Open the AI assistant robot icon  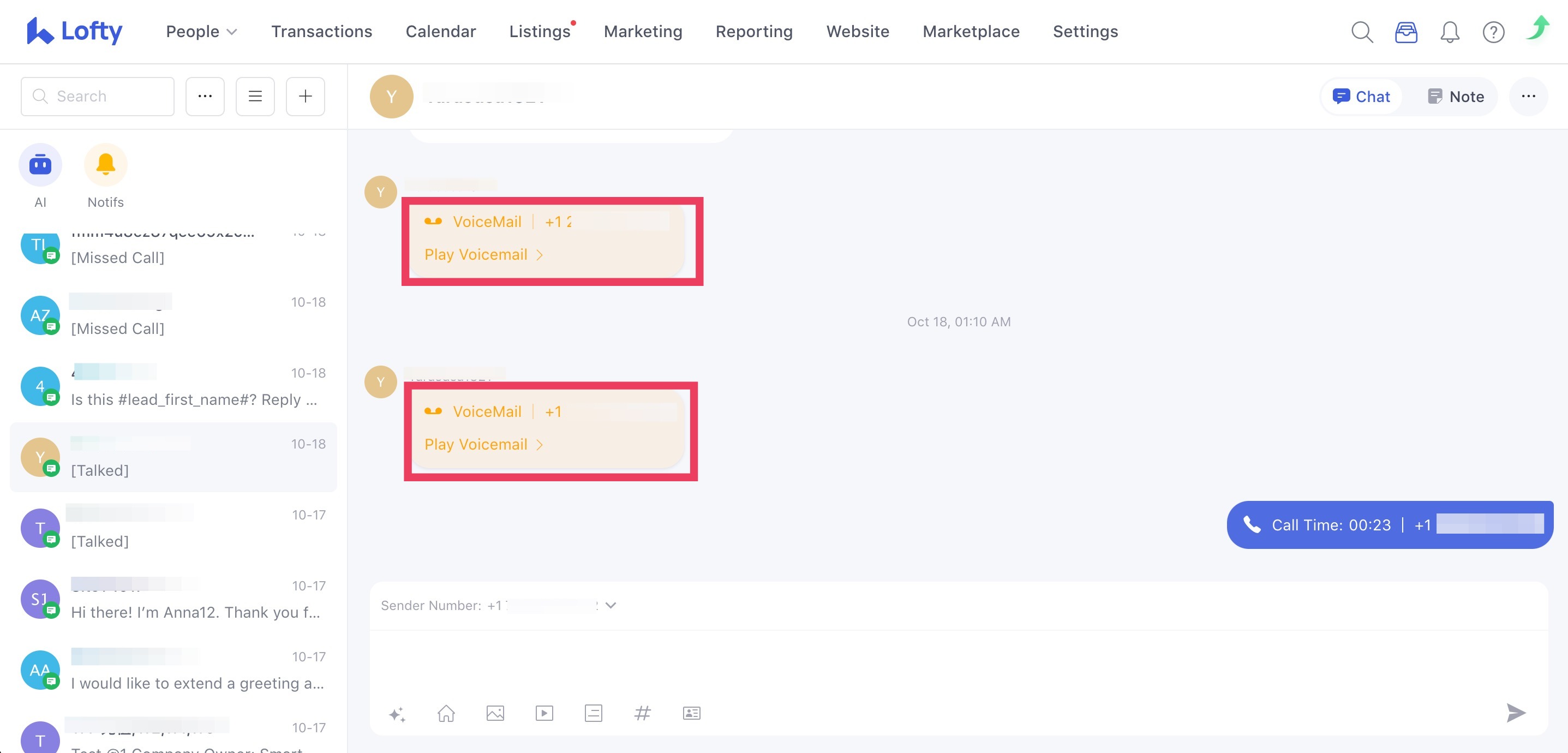point(40,164)
